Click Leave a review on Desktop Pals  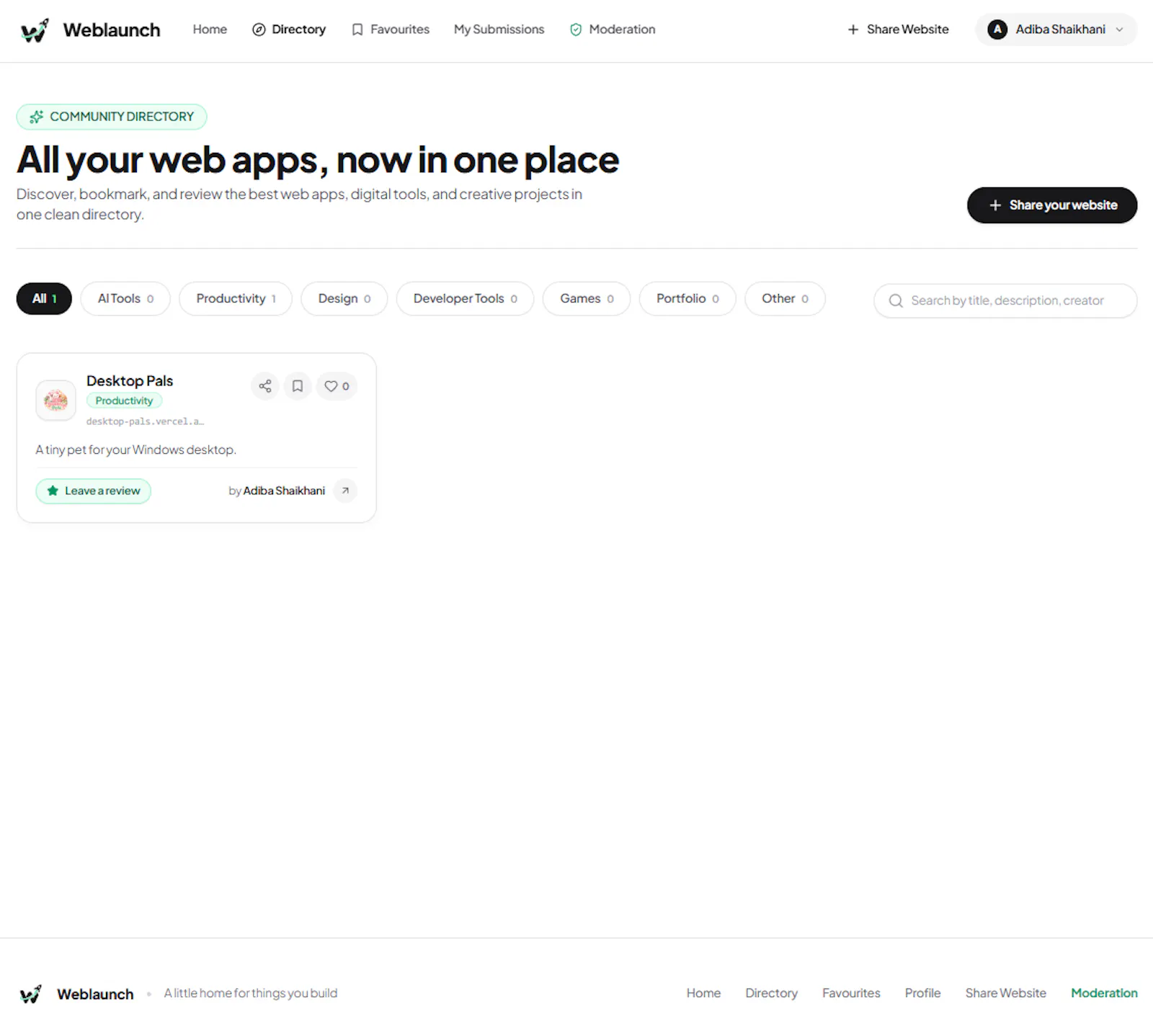(x=94, y=491)
